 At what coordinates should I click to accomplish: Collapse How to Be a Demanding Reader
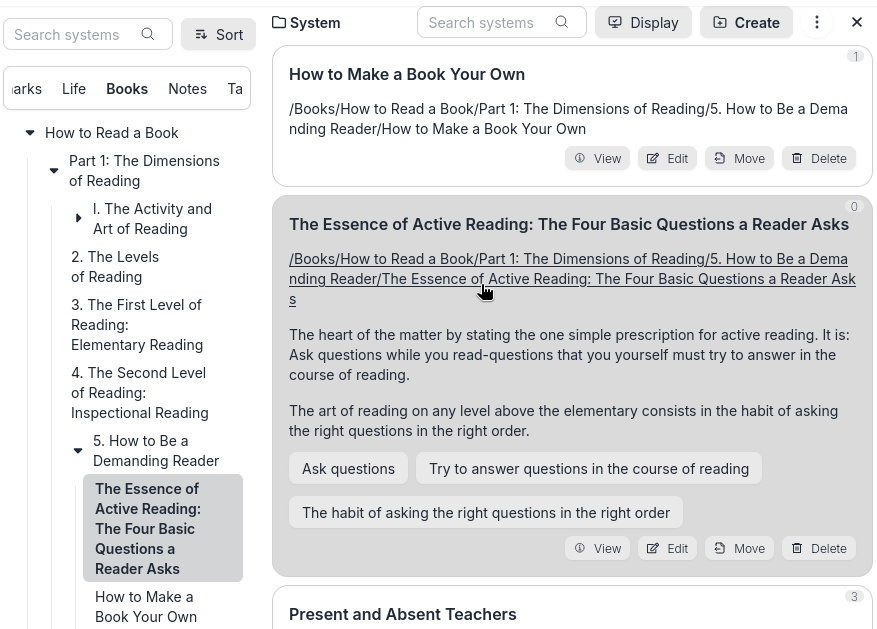pos(78,451)
